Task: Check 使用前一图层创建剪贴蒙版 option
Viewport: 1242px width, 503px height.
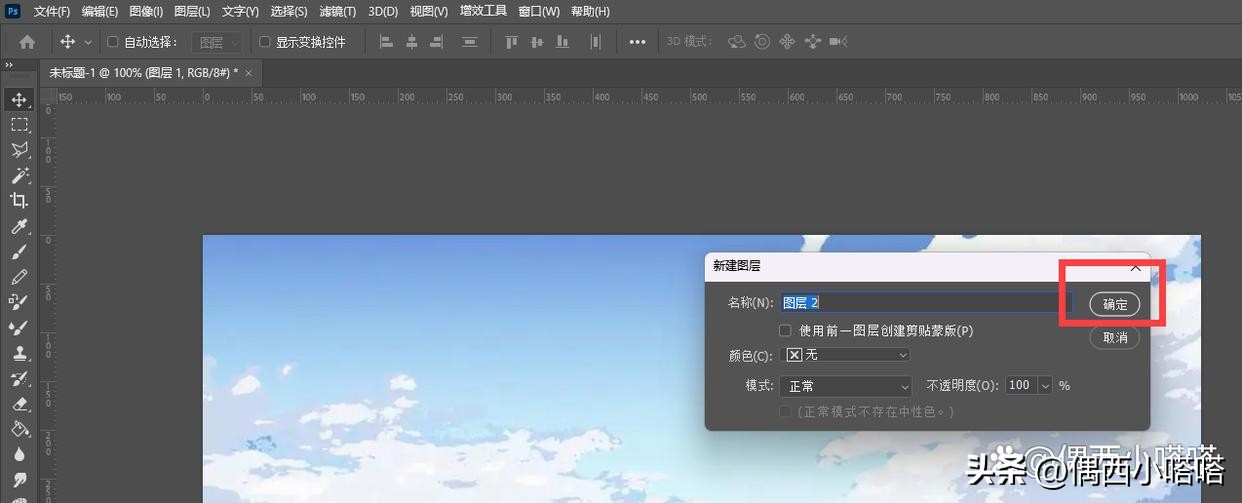Action: pos(785,330)
